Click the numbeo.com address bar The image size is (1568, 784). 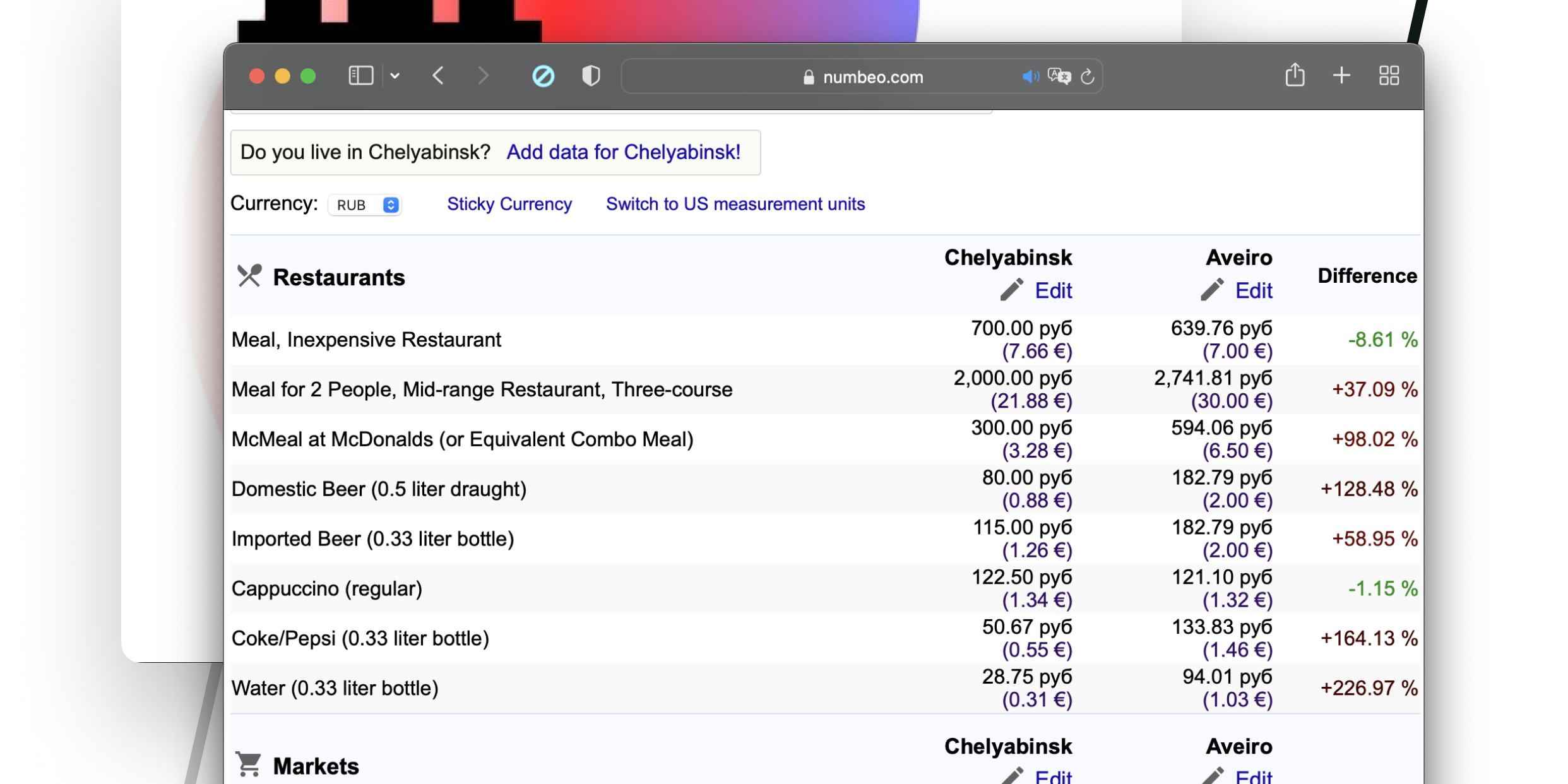click(x=862, y=77)
